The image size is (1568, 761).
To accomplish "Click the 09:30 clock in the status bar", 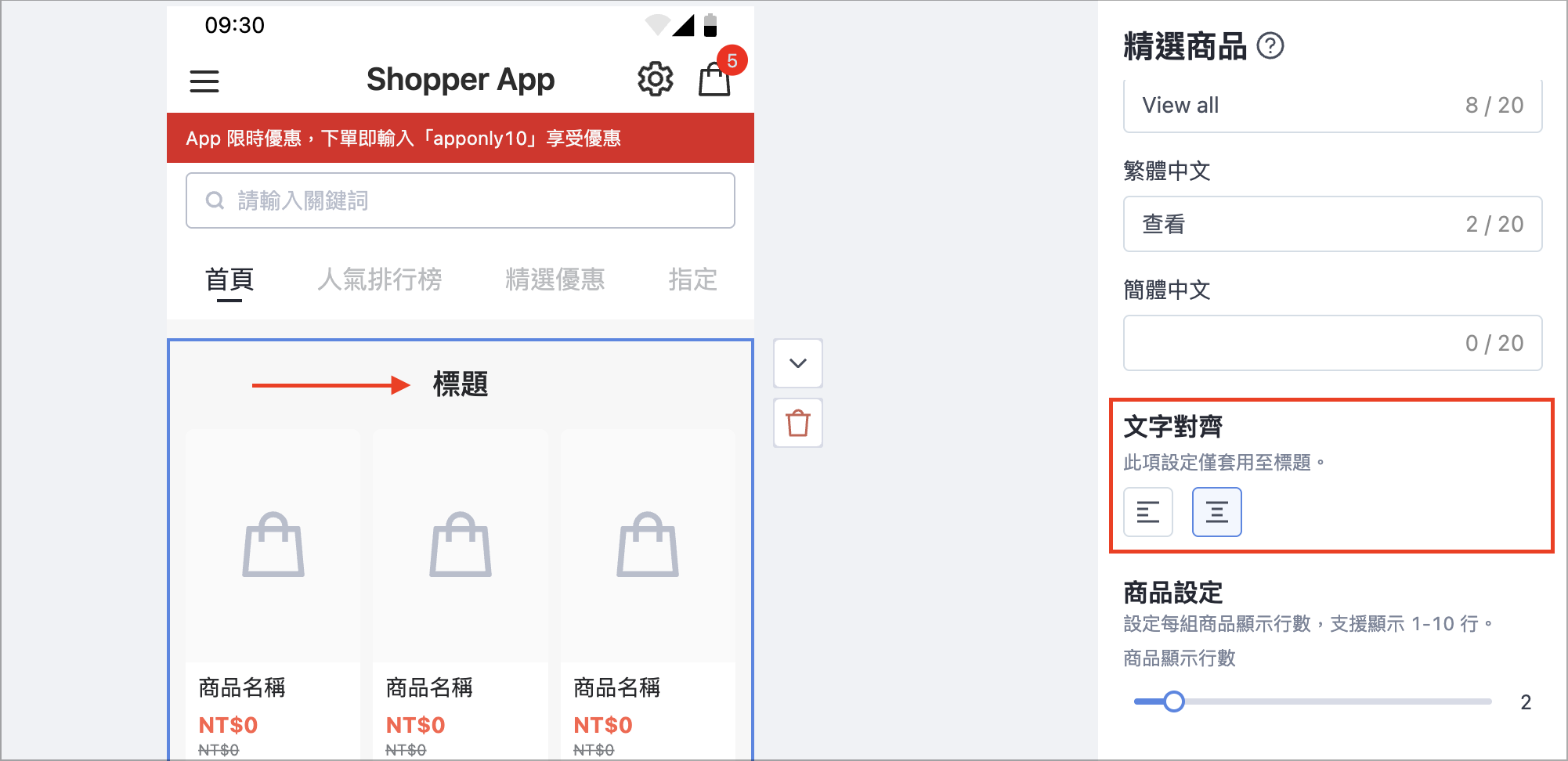I will click(x=234, y=25).
